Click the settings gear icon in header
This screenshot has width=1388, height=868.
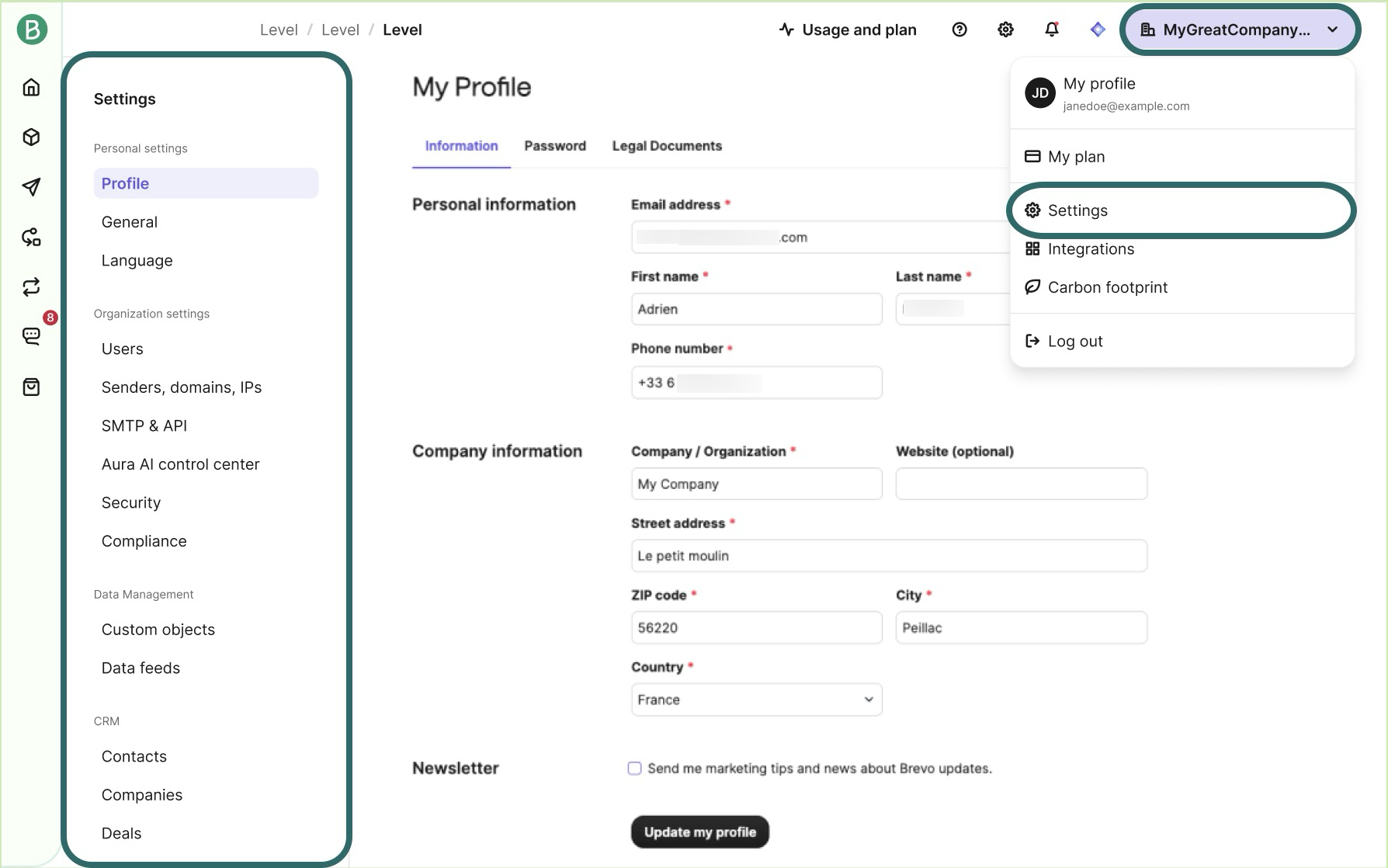[x=1005, y=30]
